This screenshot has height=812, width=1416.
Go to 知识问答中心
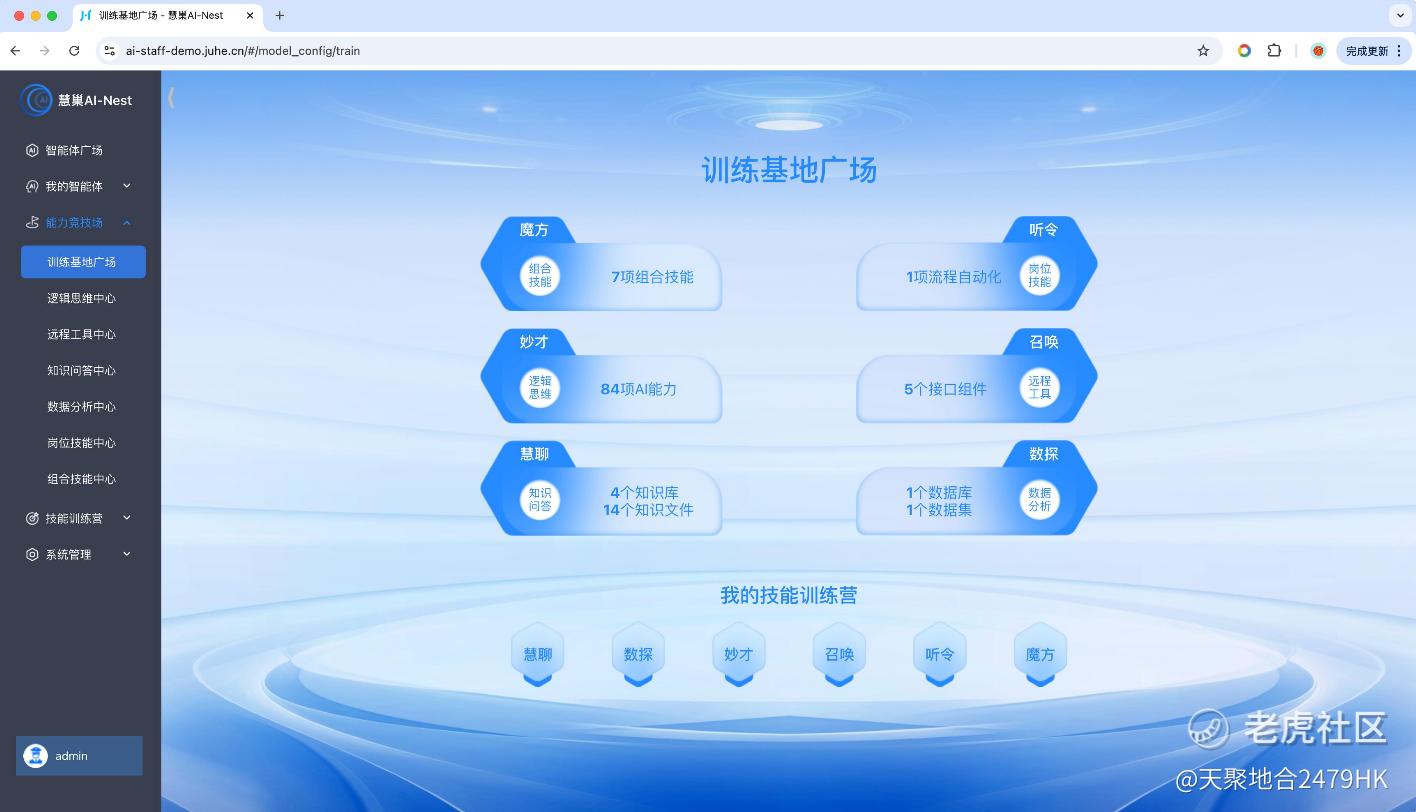click(83, 370)
